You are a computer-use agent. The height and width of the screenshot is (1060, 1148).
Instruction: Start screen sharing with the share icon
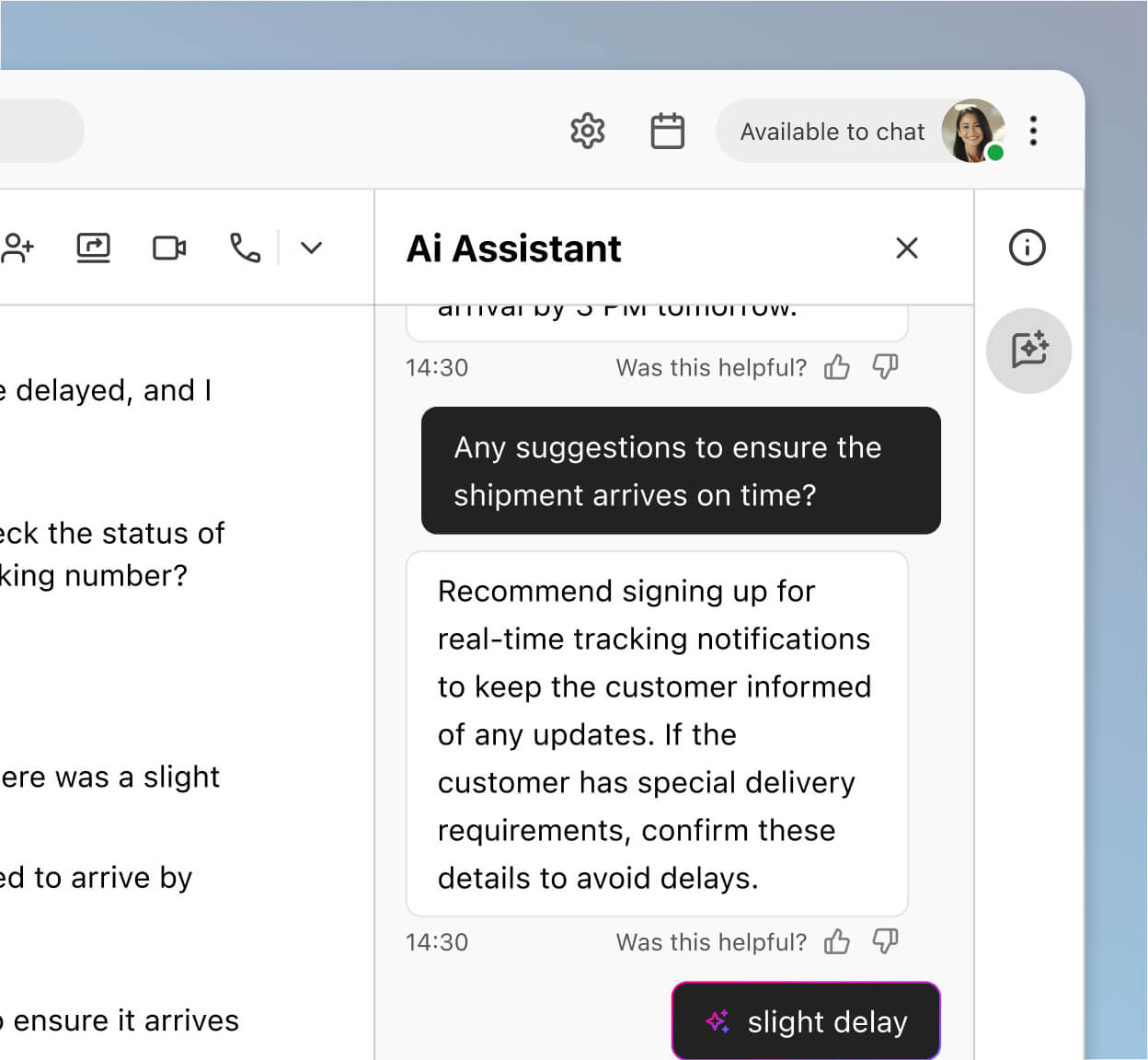pos(92,248)
